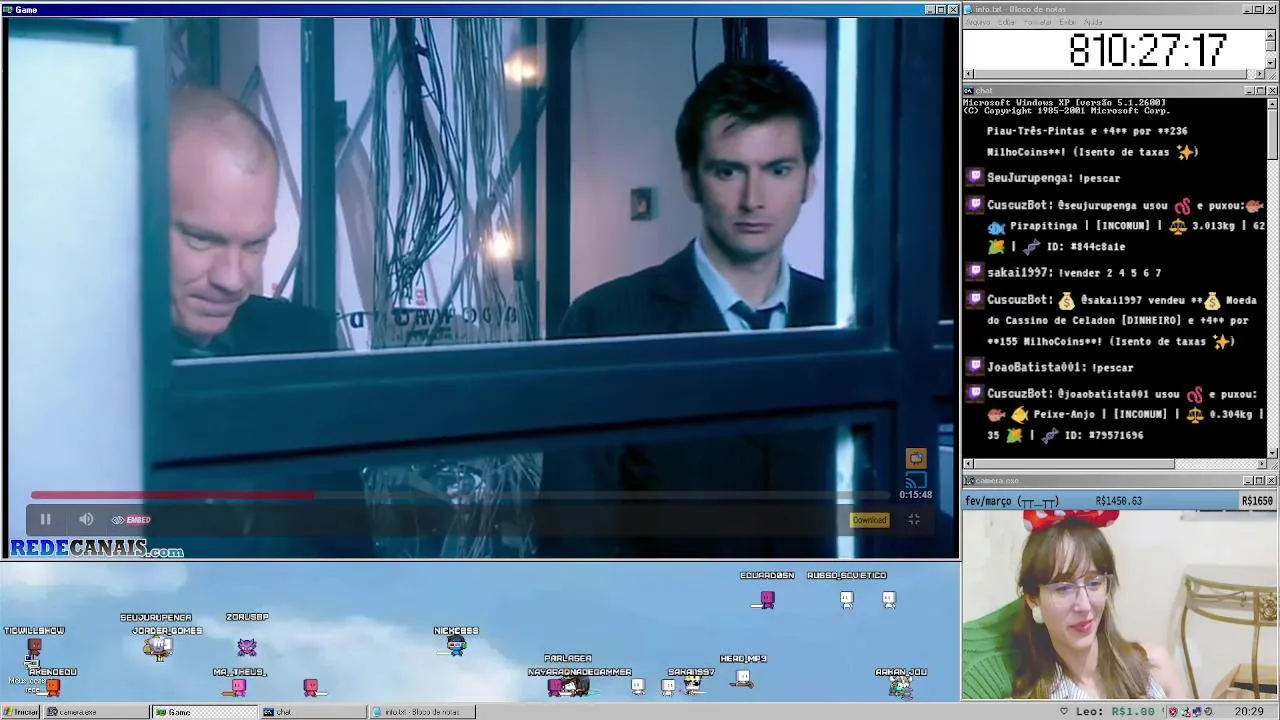Click Notepad vertical scrollbar down arrow
Viewport: 1280px width, 720px height.
[1271, 63]
